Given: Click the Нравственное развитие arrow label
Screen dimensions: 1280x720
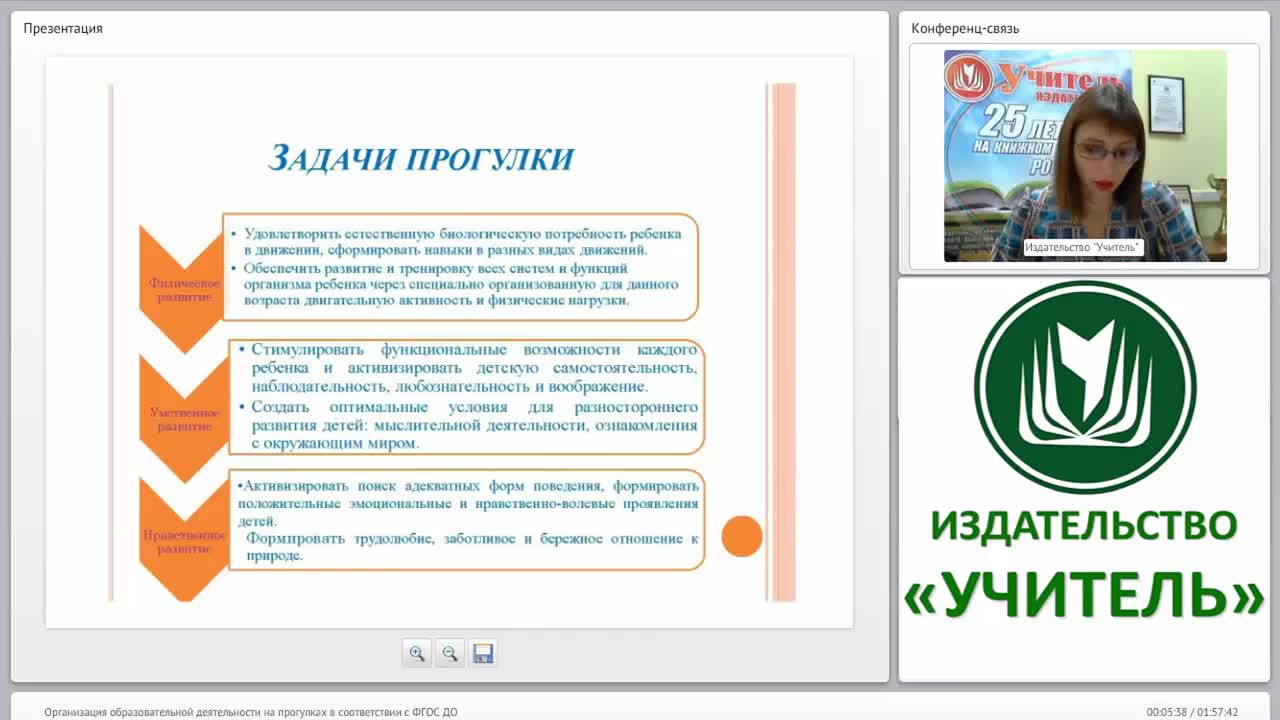Looking at the screenshot, I should pos(184,542).
